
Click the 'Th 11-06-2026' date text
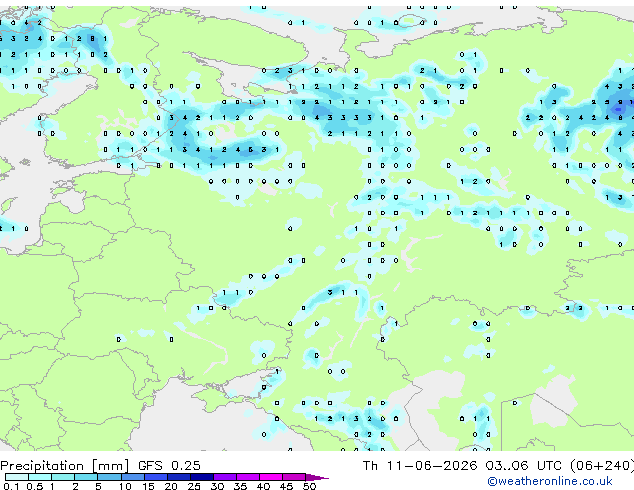coord(420,466)
